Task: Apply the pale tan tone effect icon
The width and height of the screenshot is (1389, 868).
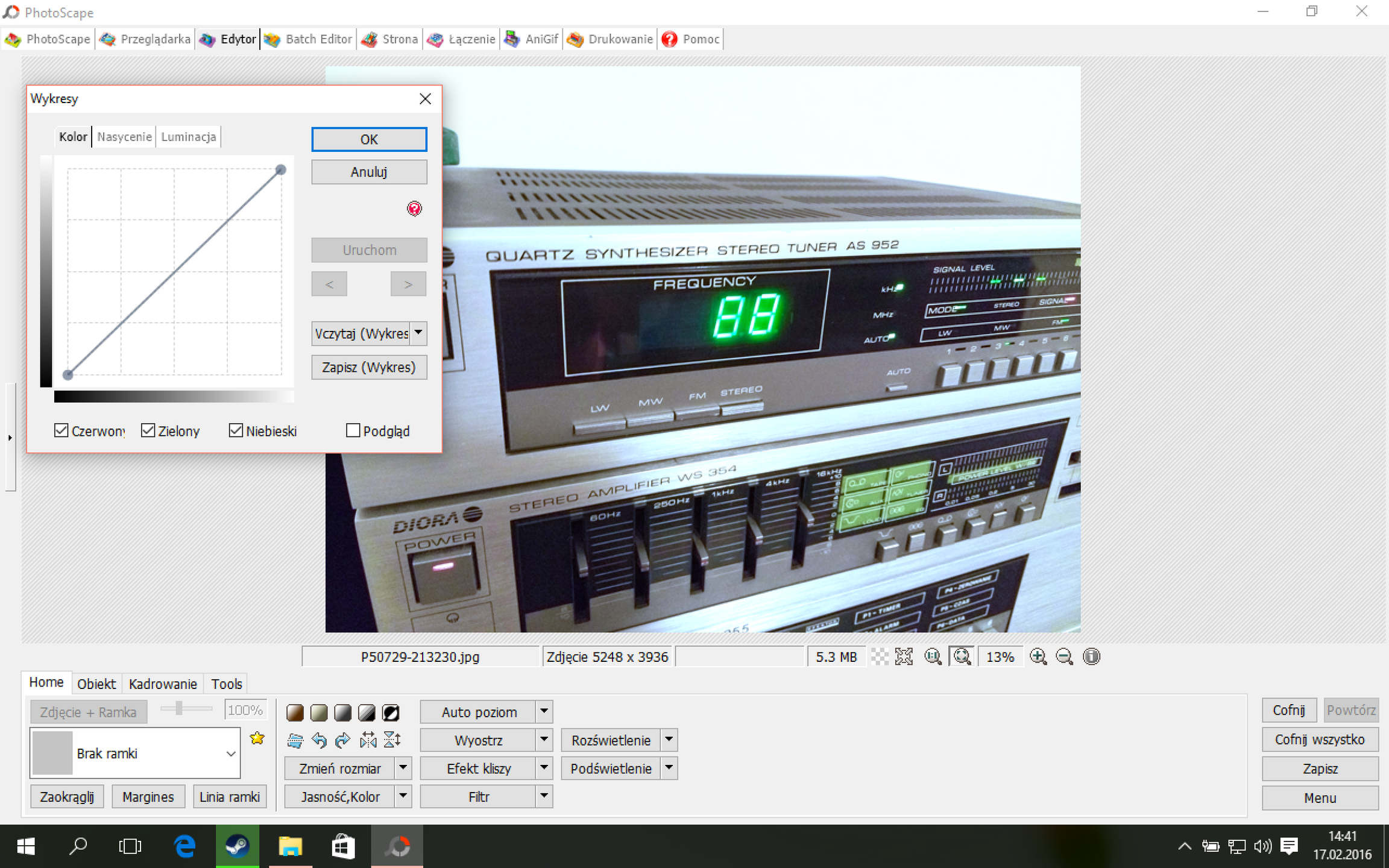Action: point(319,712)
